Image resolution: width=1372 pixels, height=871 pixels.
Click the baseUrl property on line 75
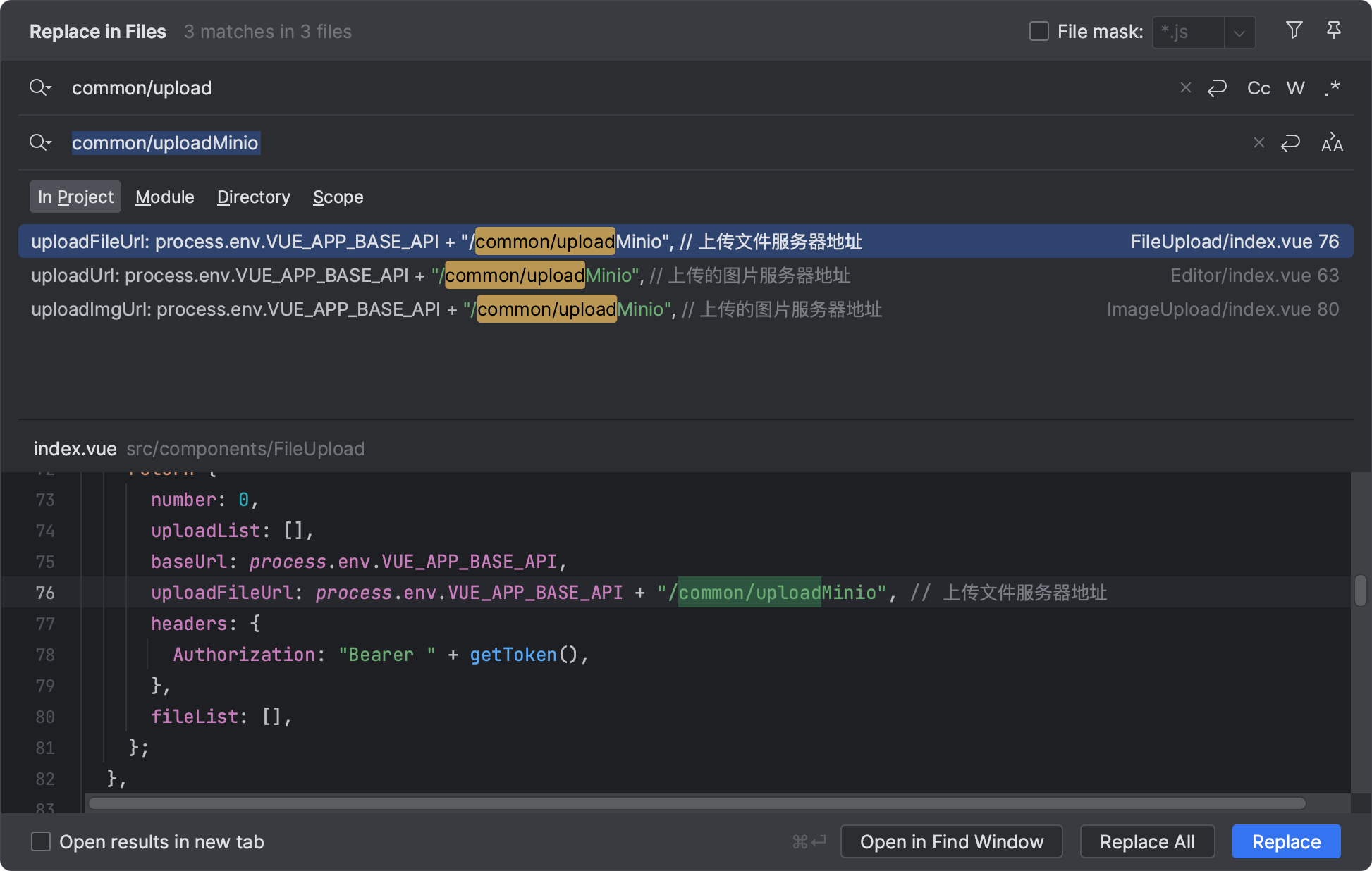click(189, 562)
